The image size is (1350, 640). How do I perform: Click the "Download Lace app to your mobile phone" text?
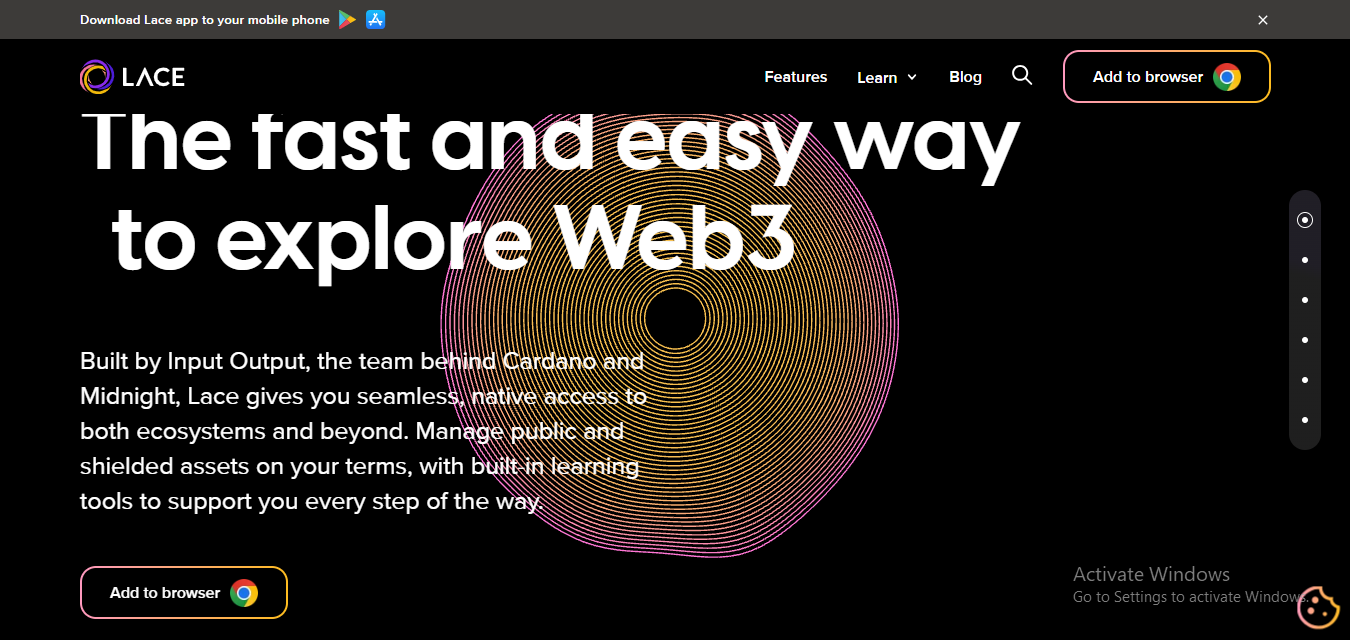click(205, 20)
